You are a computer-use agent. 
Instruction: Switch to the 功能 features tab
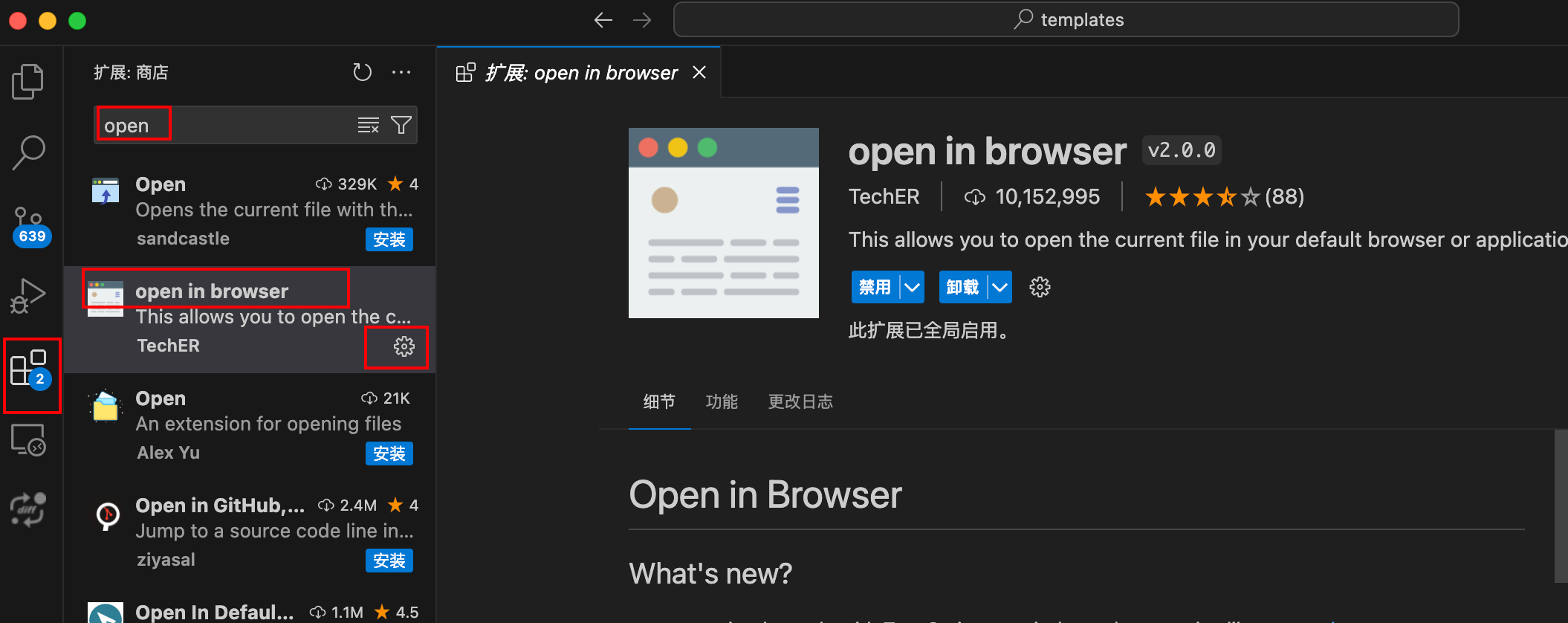coord(722,402)
